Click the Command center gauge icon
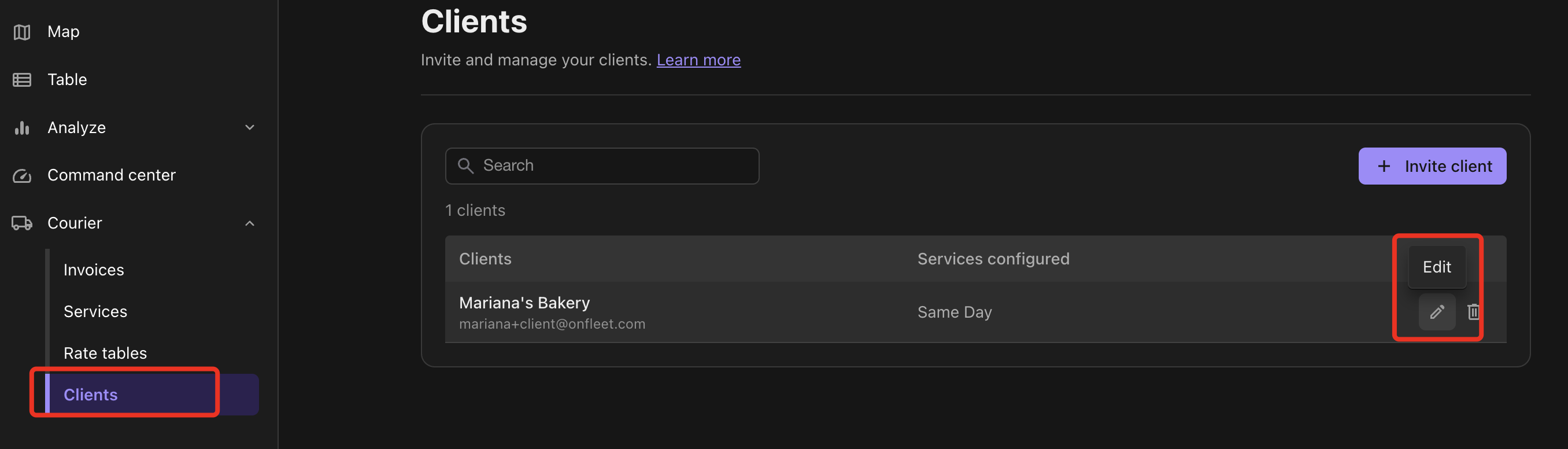 pos(22,175)
